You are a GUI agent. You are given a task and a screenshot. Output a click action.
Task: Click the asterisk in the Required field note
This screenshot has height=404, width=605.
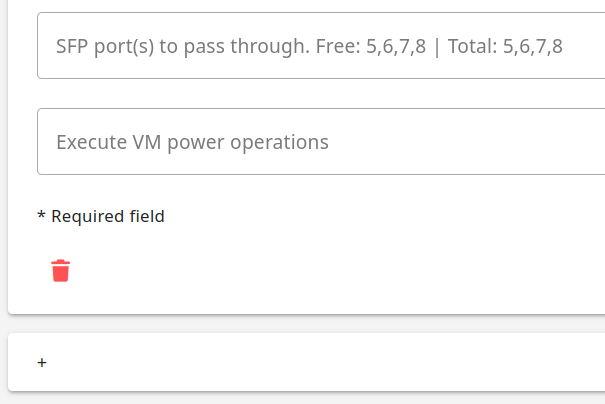41,215
